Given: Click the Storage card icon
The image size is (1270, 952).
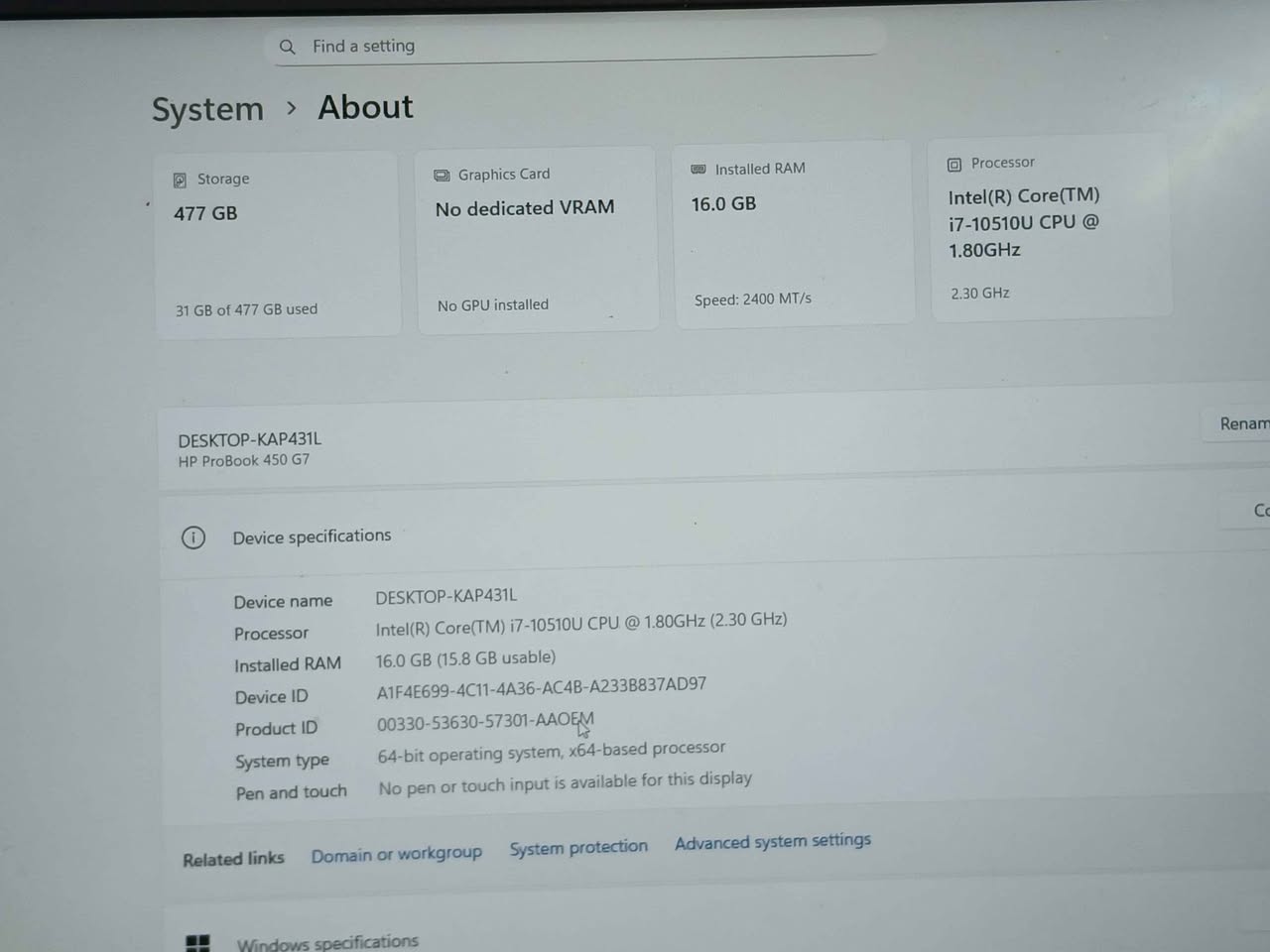Looking at the screenshot, I should click(x=180, y=179).
